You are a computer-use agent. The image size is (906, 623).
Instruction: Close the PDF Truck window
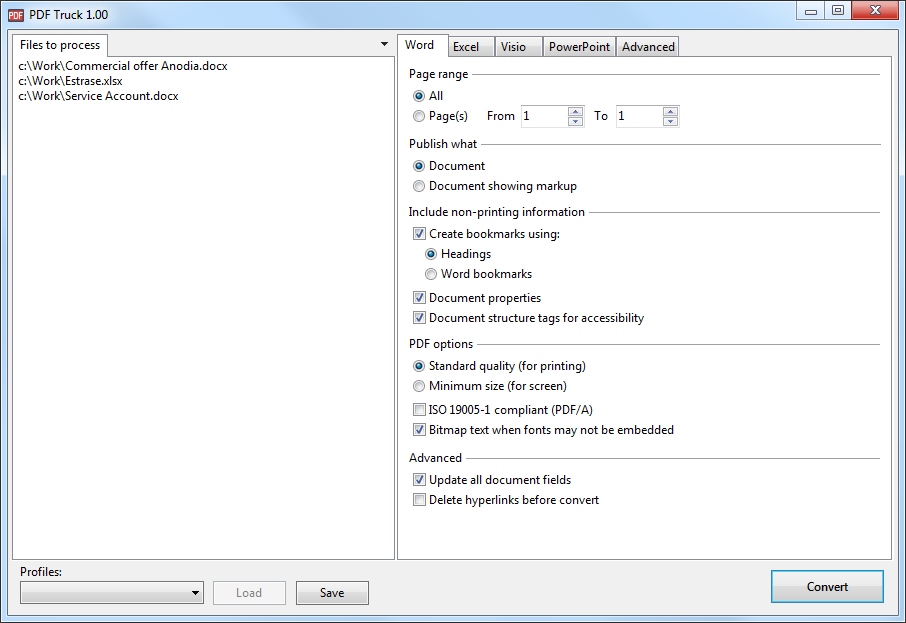875,10
